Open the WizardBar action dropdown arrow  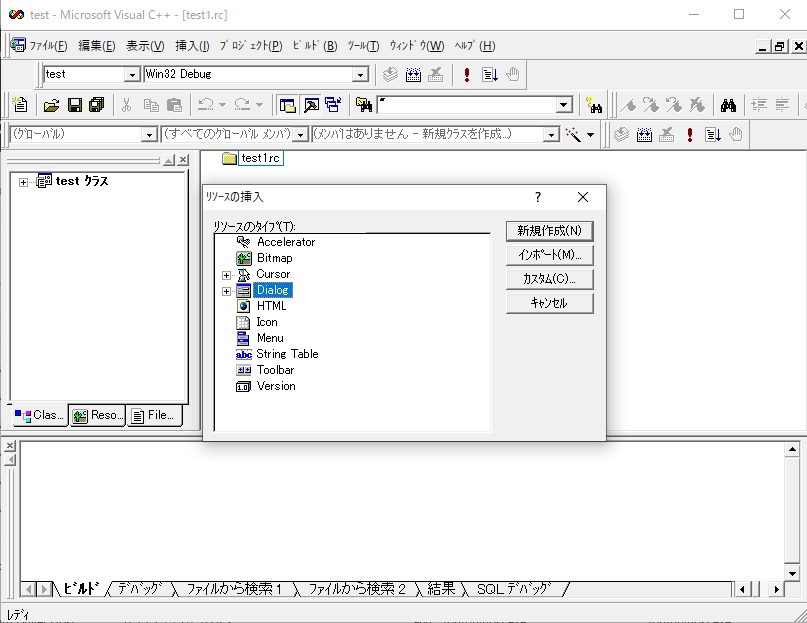click(x=590, y=135)
